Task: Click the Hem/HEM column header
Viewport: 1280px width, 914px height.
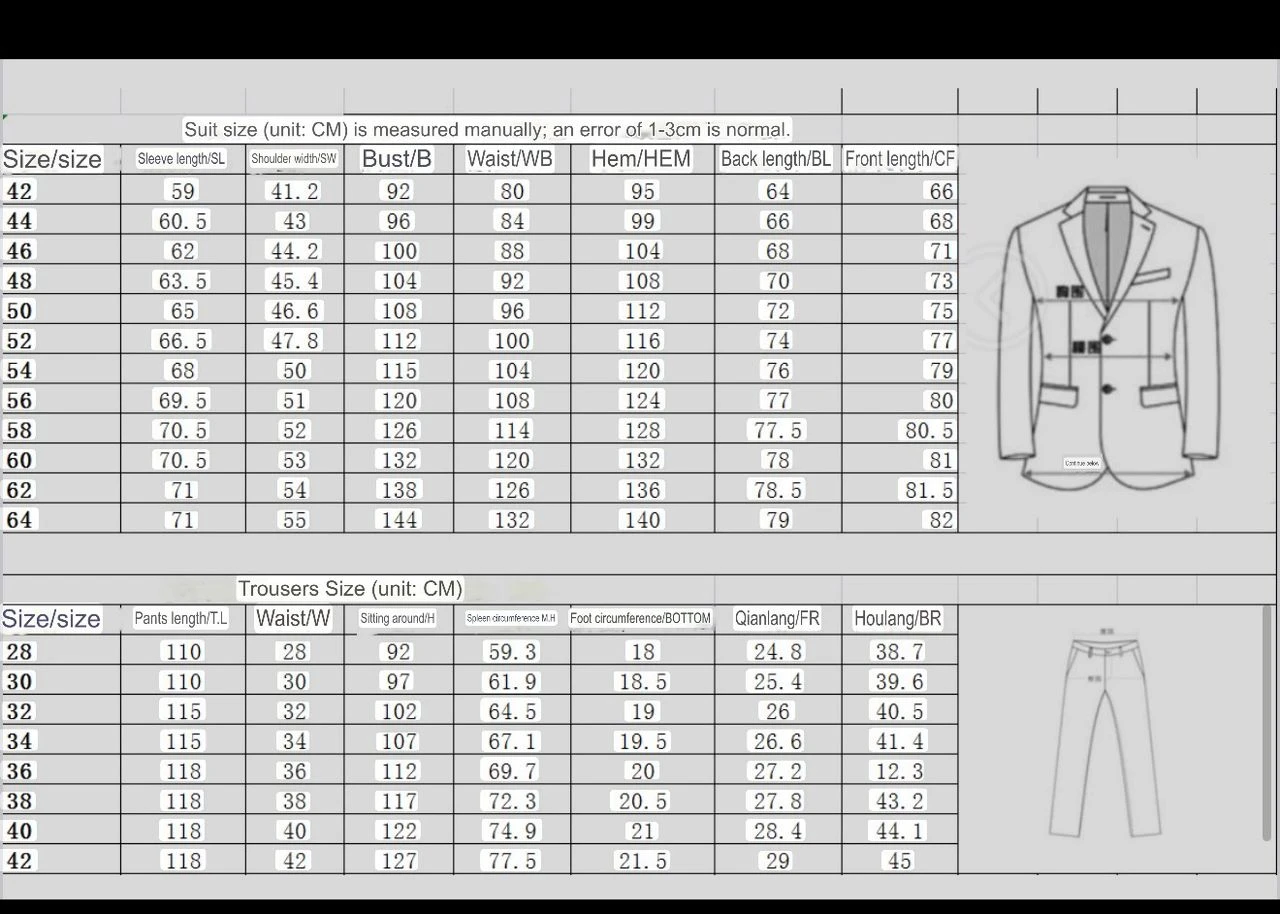Action: click(x=641, y=159)
